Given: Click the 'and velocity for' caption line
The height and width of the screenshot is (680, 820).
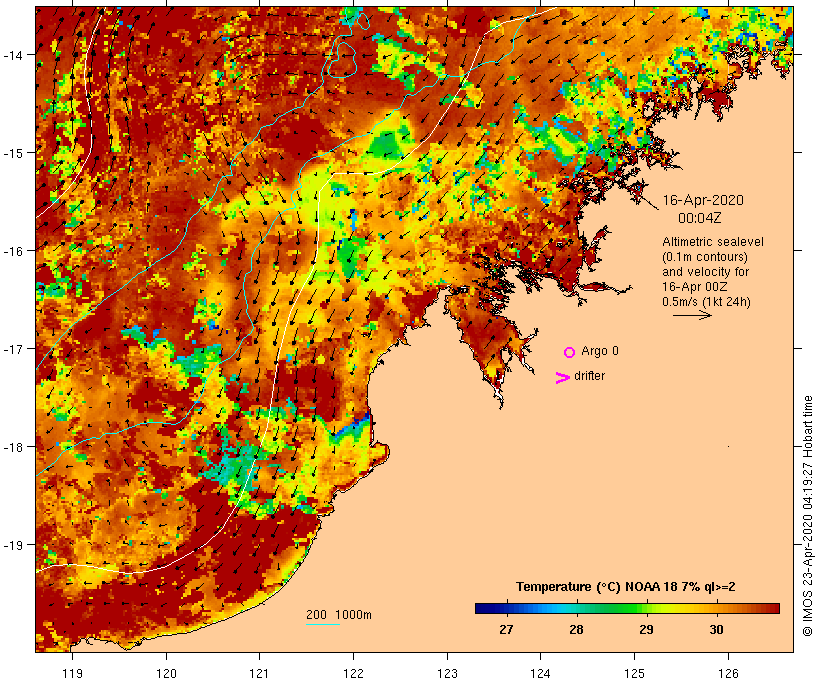Looking at the screenshot, I should pyautogui.click(x=705, y=272).
